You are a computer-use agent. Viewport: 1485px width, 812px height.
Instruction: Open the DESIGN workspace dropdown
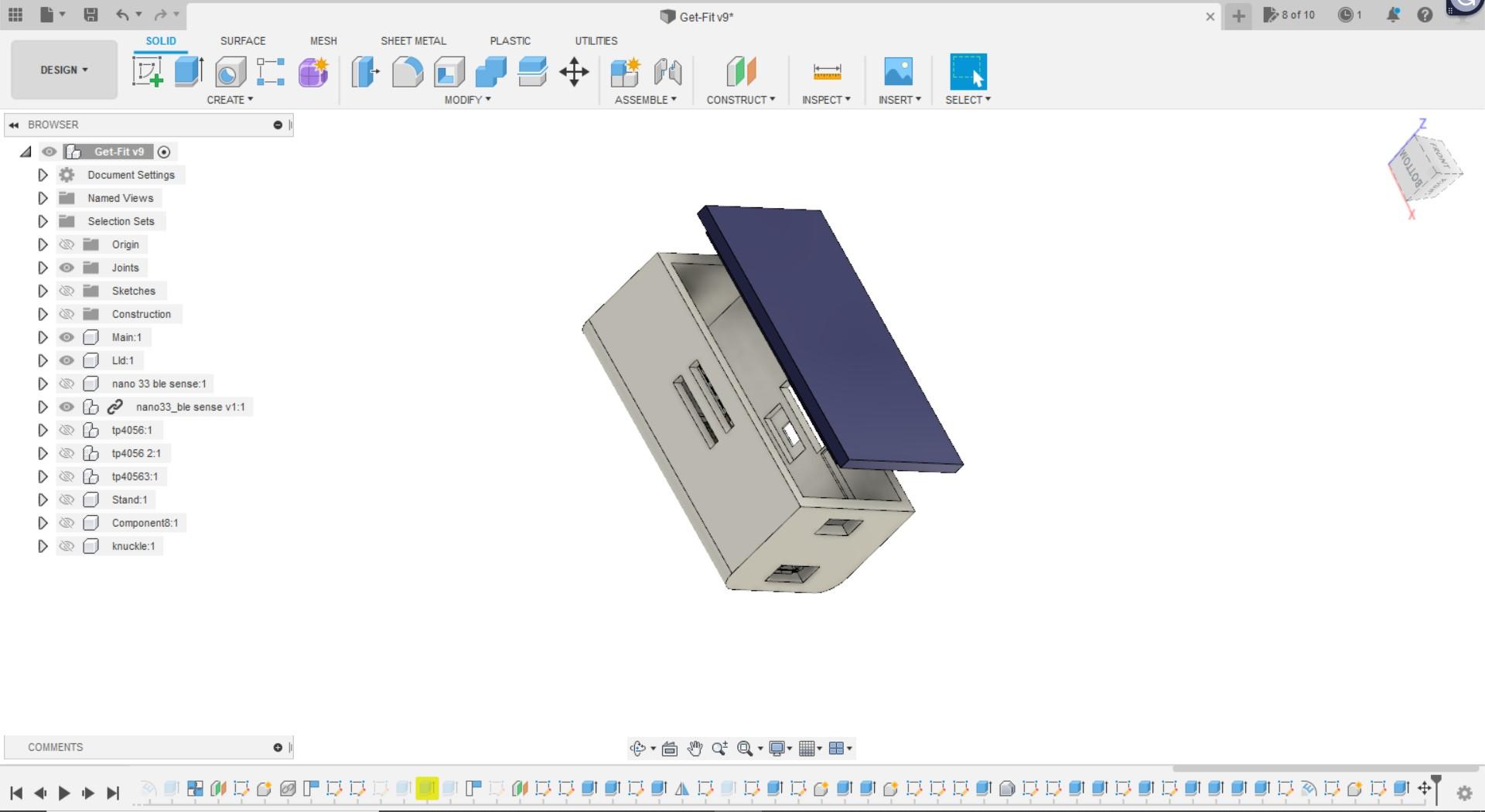click(64, 70)
